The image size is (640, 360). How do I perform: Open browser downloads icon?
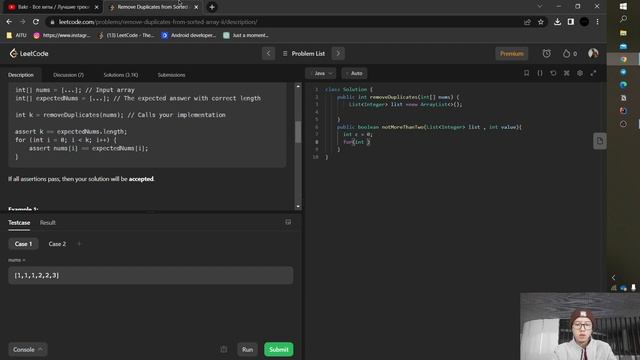pos(557,22)
